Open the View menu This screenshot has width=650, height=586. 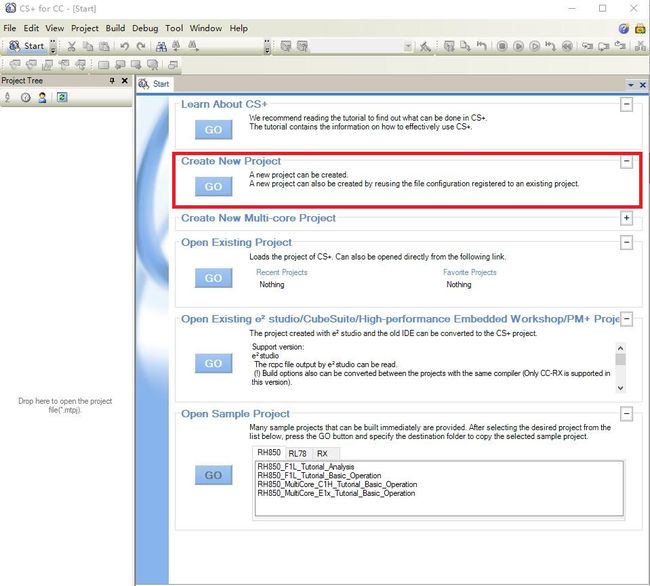tap(55, 28)
